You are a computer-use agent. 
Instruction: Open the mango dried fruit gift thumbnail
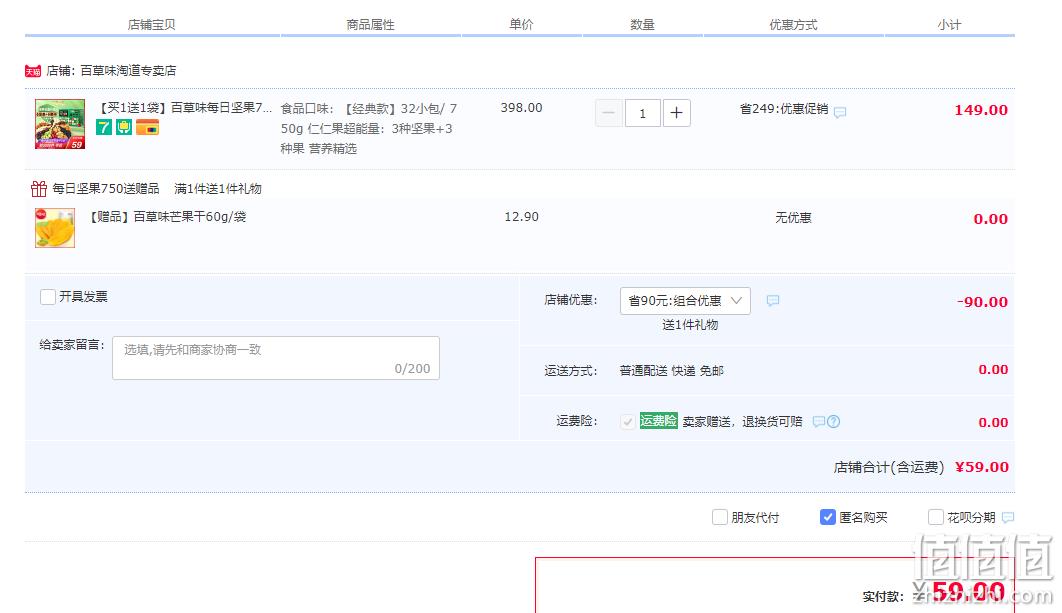tap(55, 228)
